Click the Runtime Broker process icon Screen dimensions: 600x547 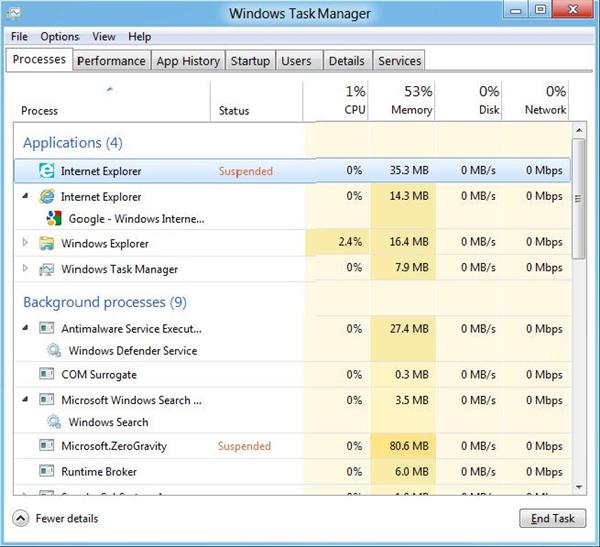(47, 471)
